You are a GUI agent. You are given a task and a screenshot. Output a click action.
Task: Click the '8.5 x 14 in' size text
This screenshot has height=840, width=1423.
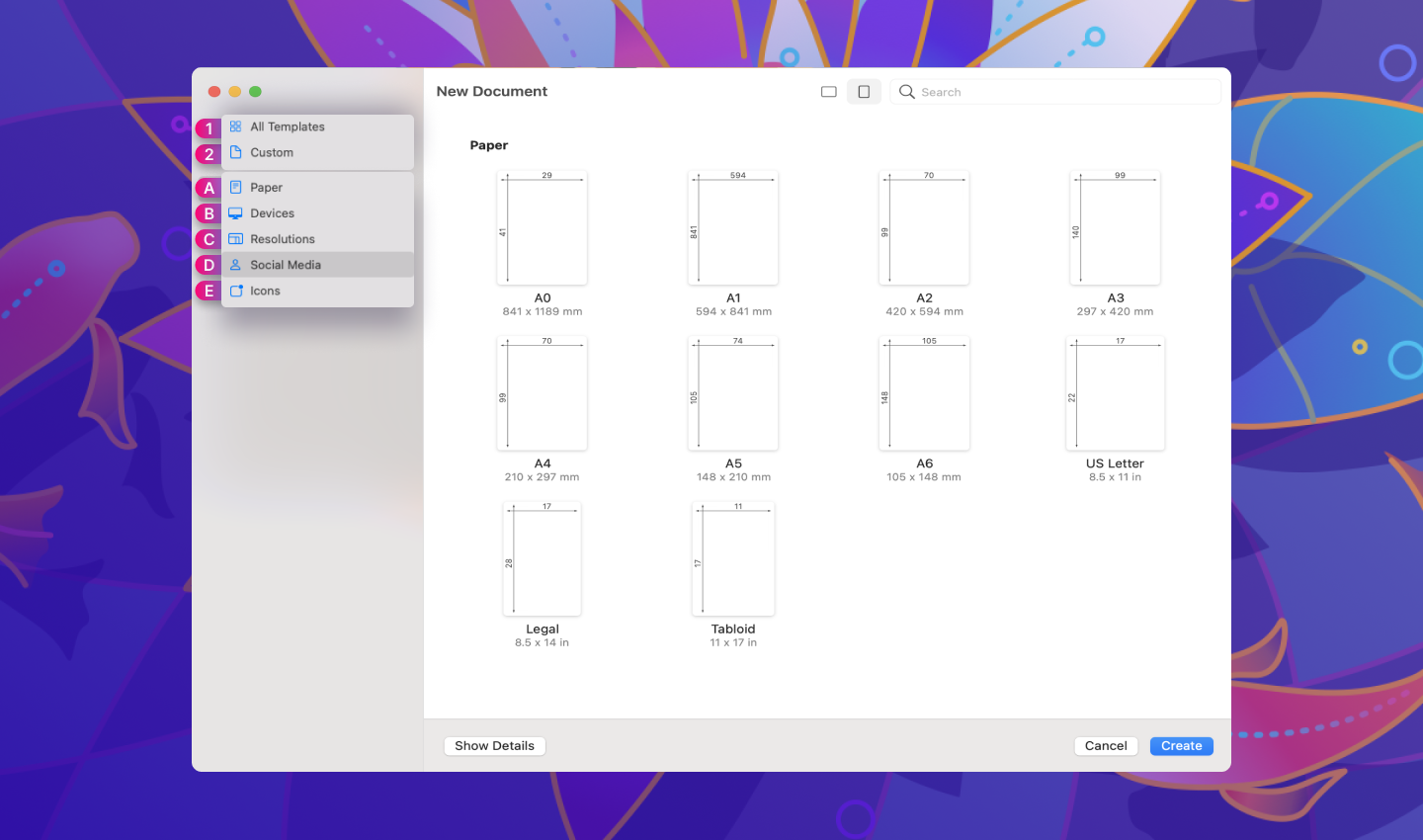click(542, 642)
